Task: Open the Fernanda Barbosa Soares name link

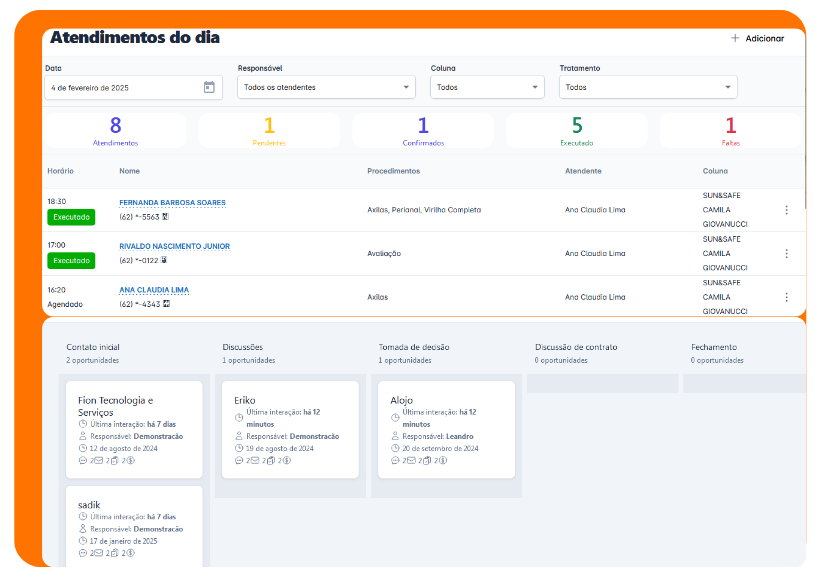Action: pyautogui.click(x=172, y=202)
